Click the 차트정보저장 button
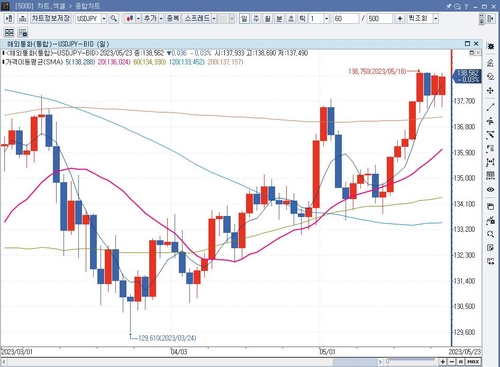The width and height of the screenshot is (500, 367). [x=51, y=19]
